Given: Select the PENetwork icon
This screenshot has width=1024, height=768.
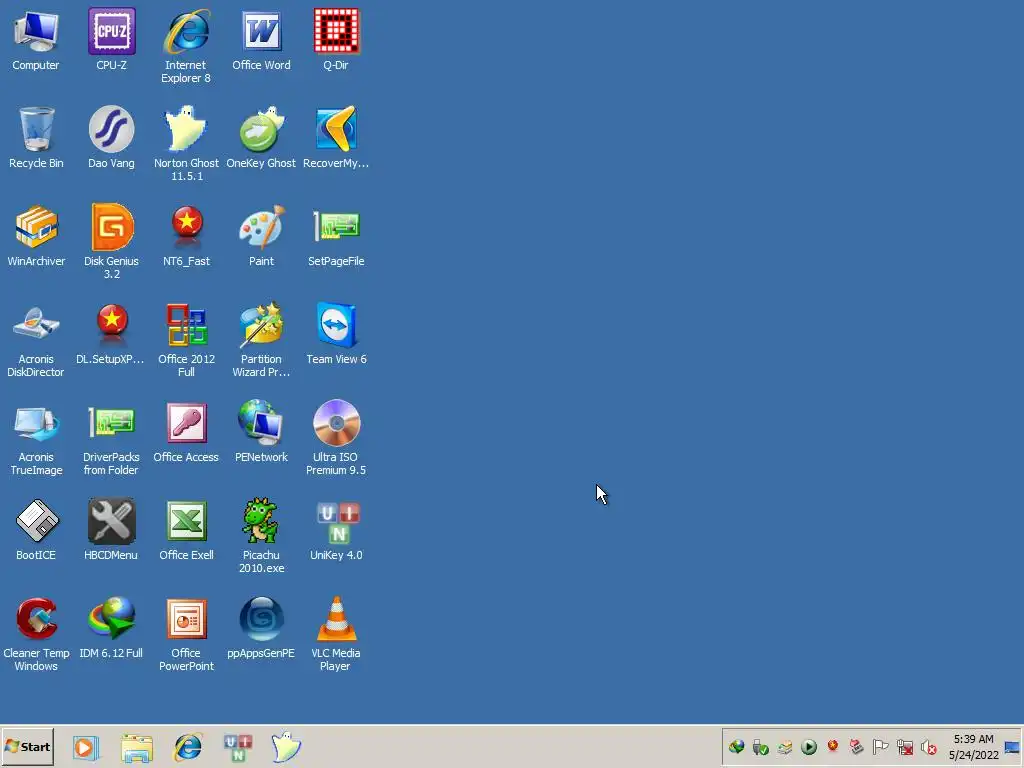Looking at the screenshot, I should tap(261, 431).
